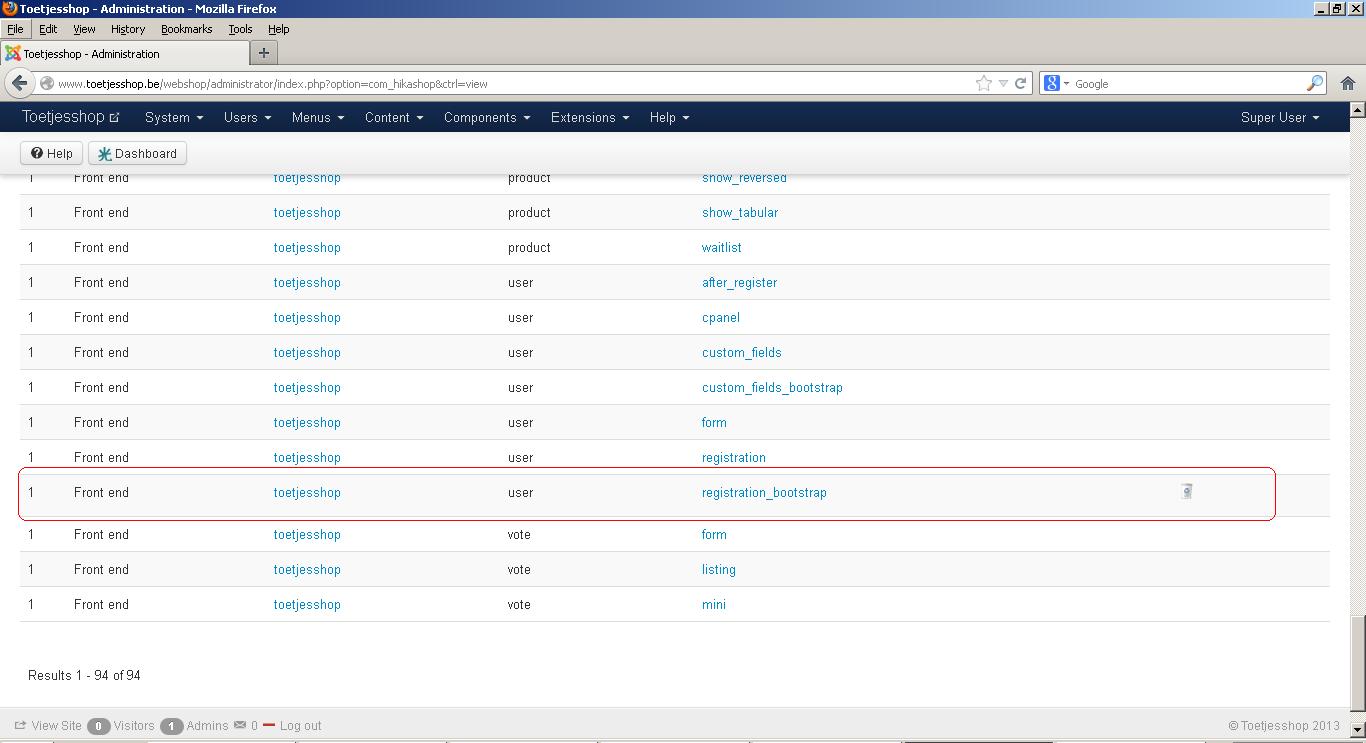Screen dimensions: 1366x743
Task: Click the "Results 1 - 94 of 94" text
Action: click(x=84, y=675)
